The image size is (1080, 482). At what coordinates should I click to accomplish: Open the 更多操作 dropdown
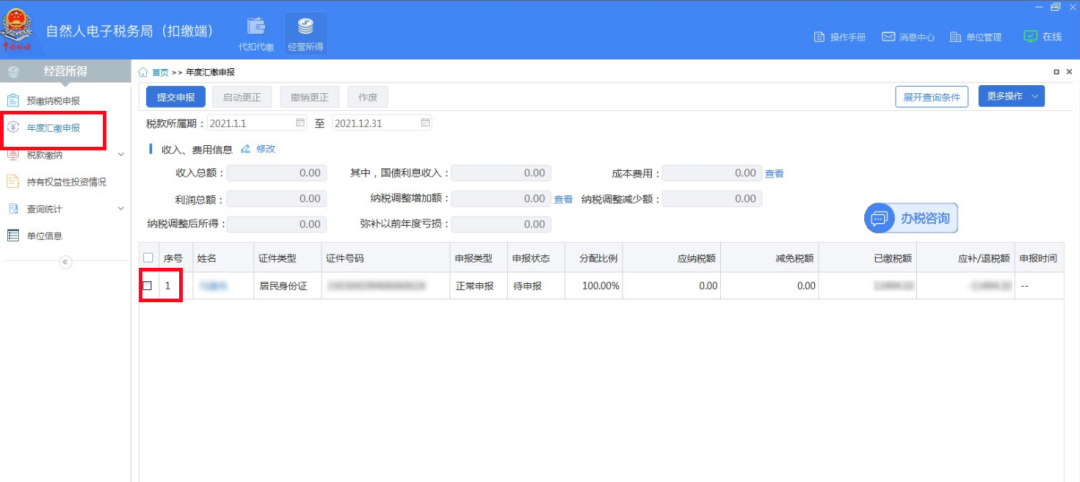pyautogui.click(x=1010, y=96)
